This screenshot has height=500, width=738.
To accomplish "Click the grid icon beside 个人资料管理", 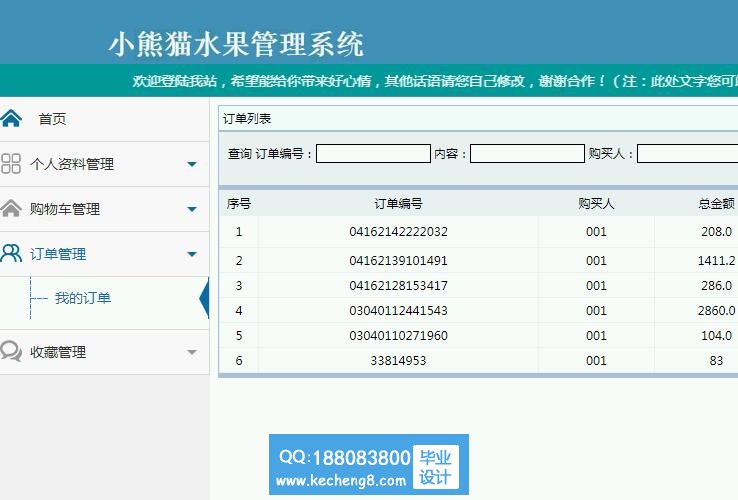I will click(x=11, y=164).
